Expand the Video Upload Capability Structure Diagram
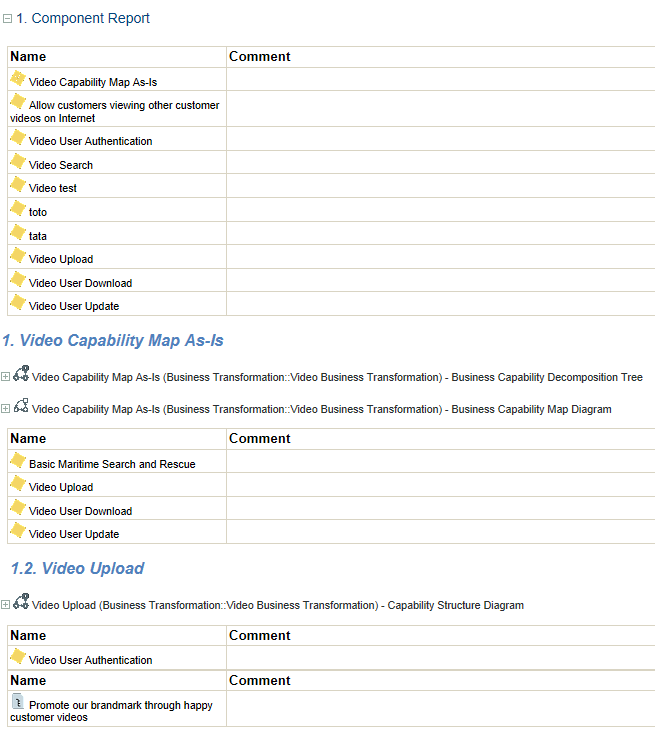Screen dimensions: 655x741 point(6,605)
